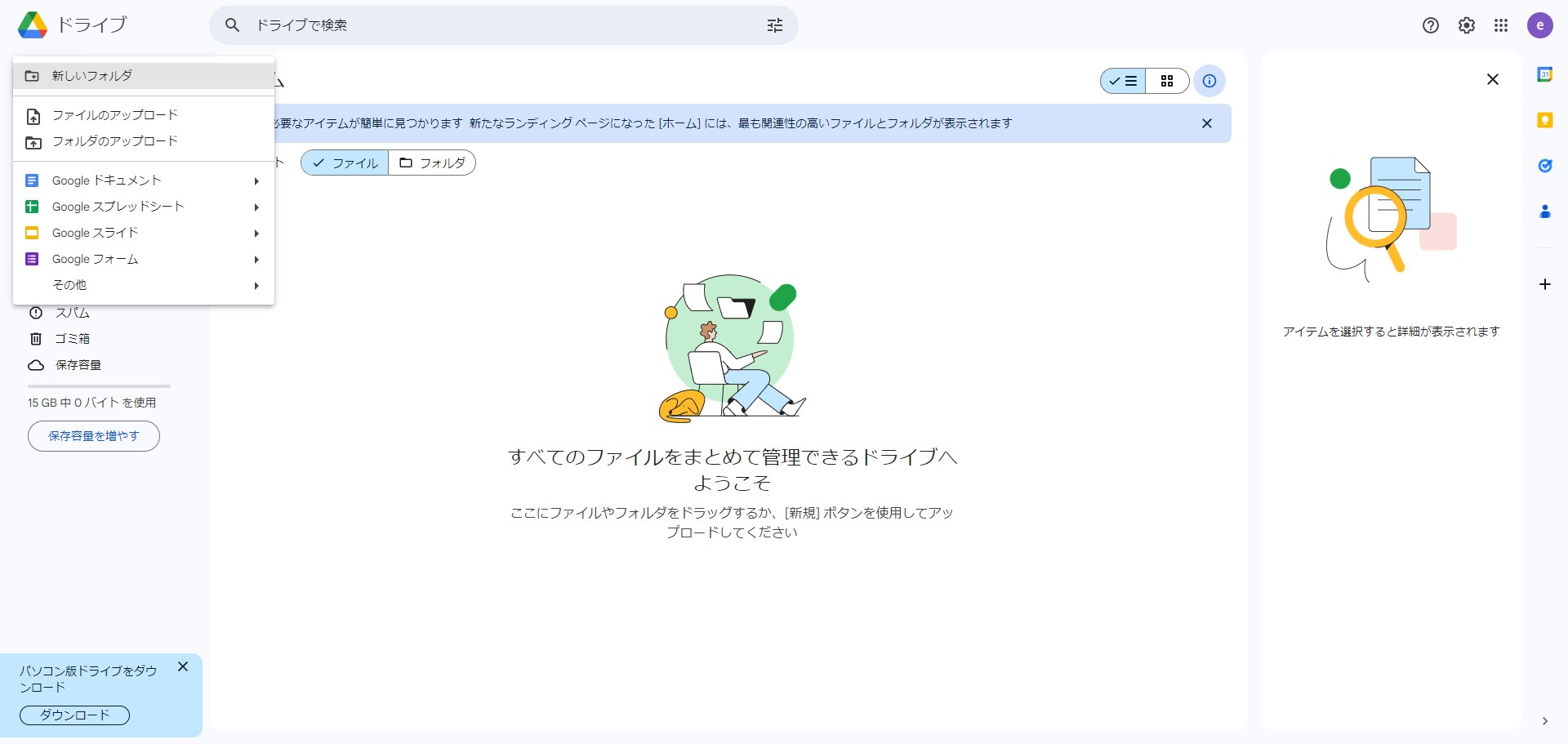Viewport: 1568px width, 744px height.
Task: Open the settings gear icon
Action: click(x=1467, y=25)
